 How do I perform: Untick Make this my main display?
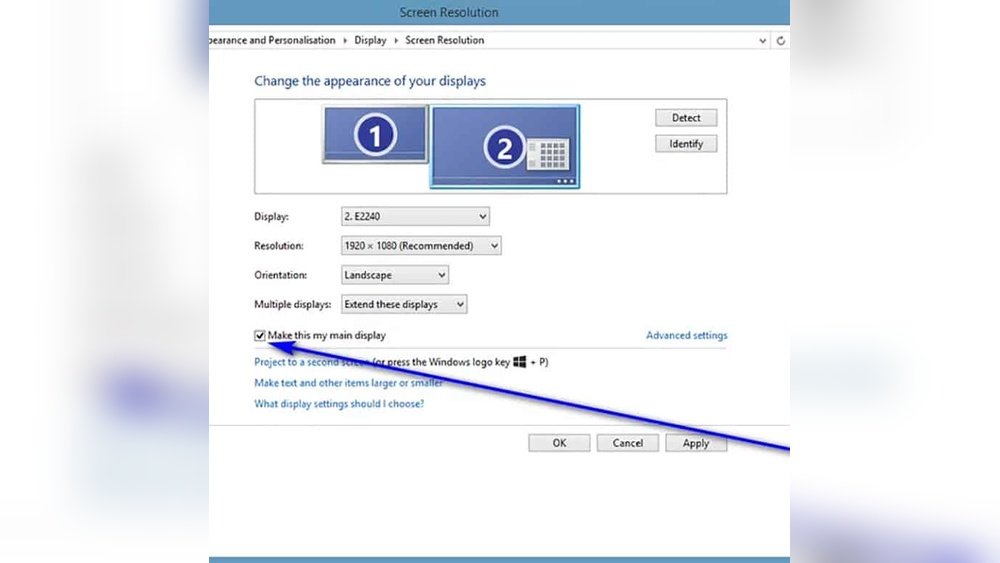pos(260,336)
